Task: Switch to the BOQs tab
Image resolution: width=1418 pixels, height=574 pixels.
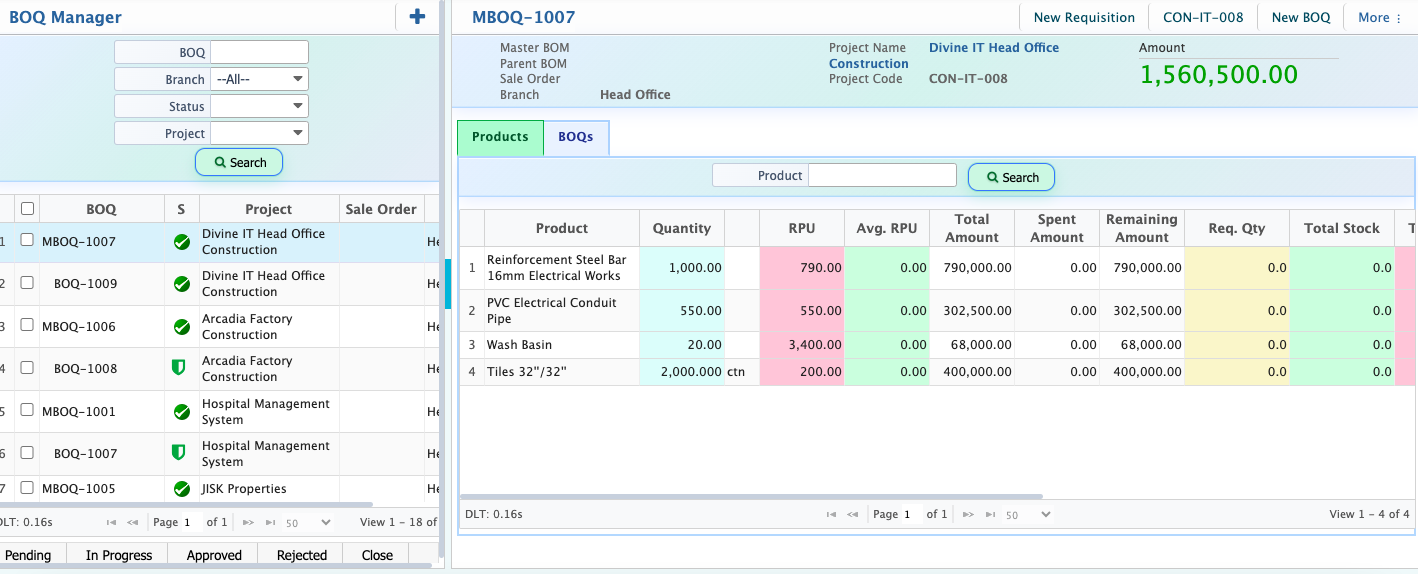Action: pos(576,137)
